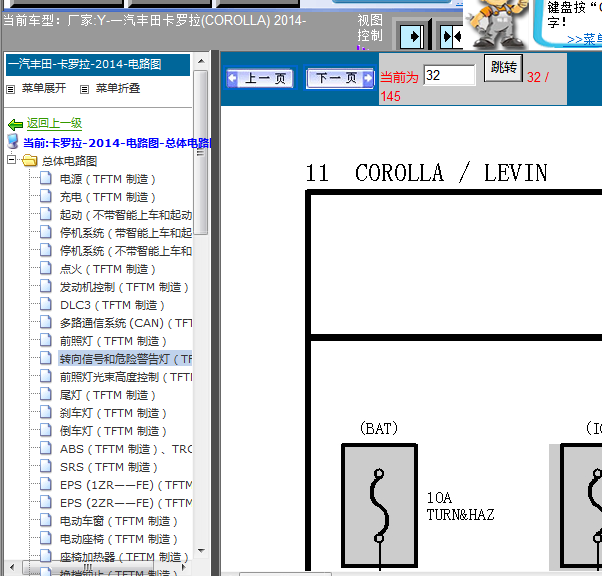Click the current location computer icon
The image size is (602, 576).
coord(13,141)
